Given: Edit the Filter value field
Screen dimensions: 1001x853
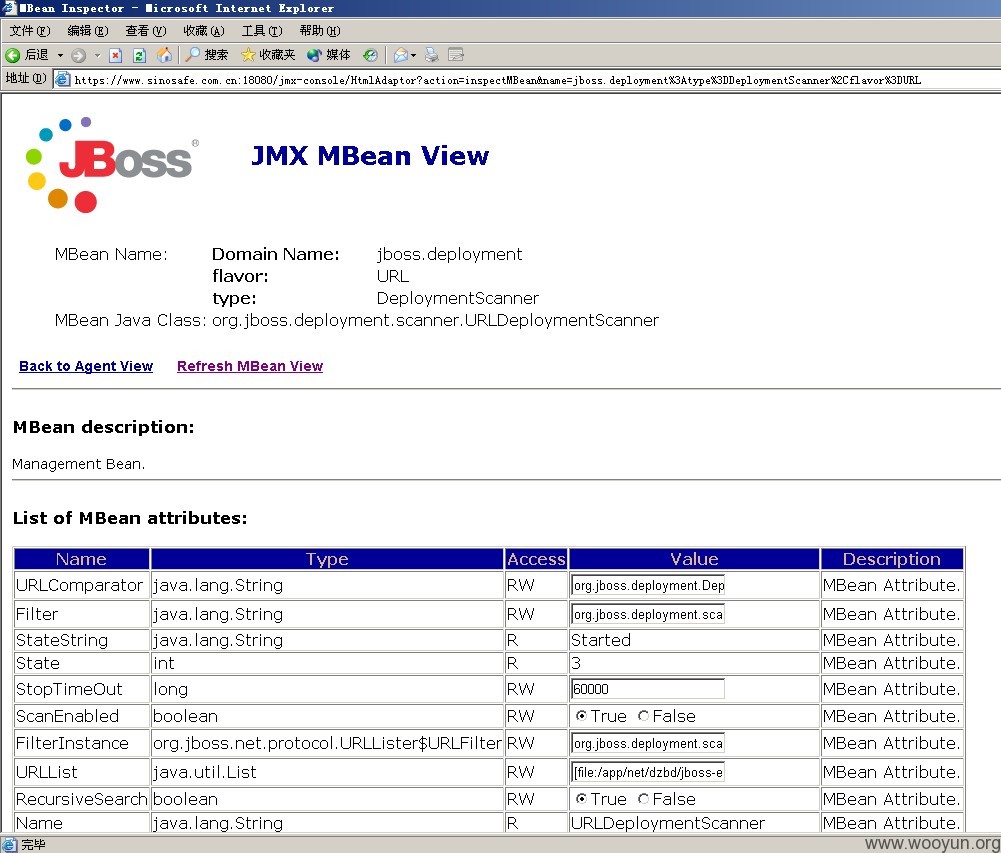Looking at the screenshot, I should tap(648, 614).
